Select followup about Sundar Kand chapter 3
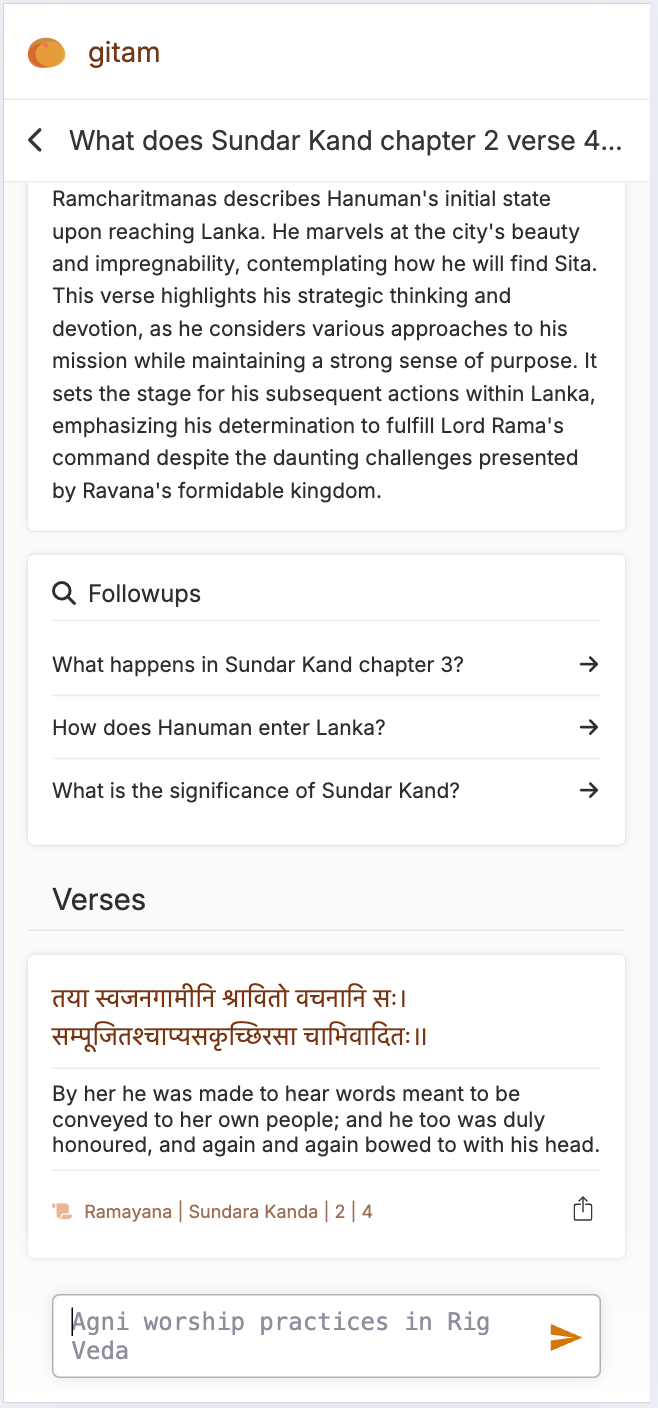Image resolution: width=658 pixels, height=1408 pixels. tap(258, 664)
